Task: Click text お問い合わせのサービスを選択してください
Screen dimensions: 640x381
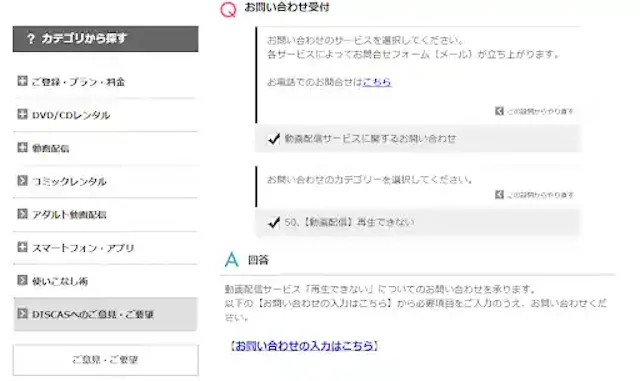Action: pos(365,40)
